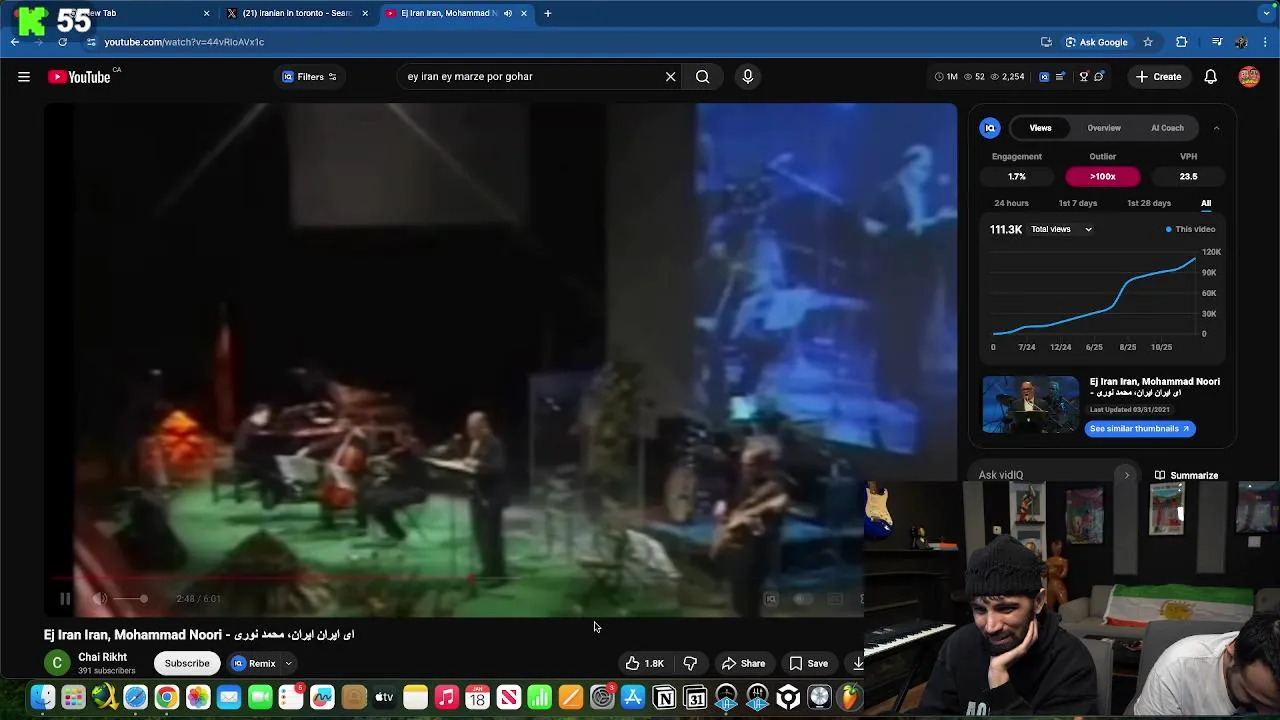Image resolution: width=1280 pixels, height=720 pixels.
Task: Open the Chai Rikht channel name link
Action: 102,657
